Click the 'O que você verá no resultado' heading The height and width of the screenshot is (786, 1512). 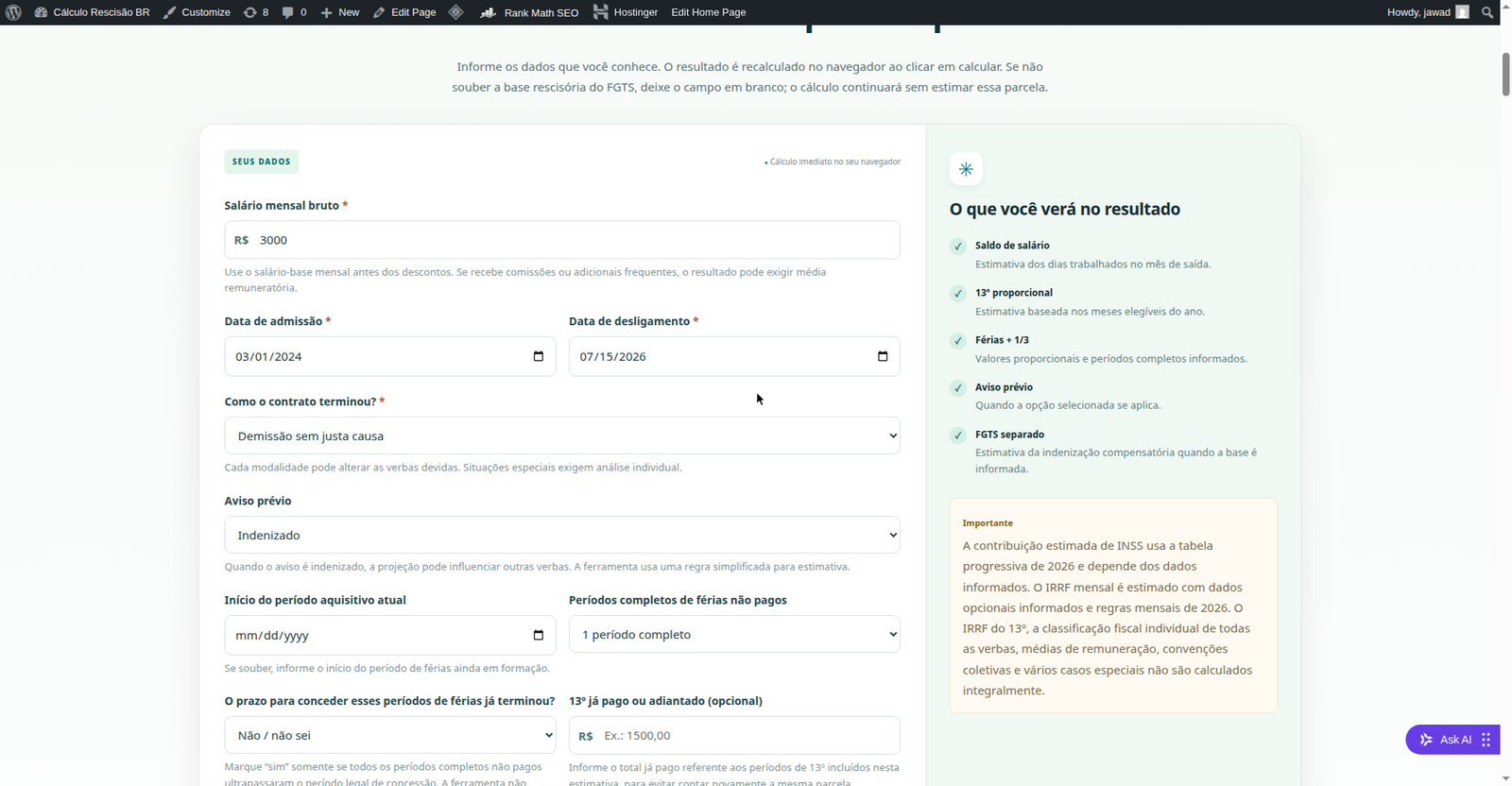[1065, 209]
